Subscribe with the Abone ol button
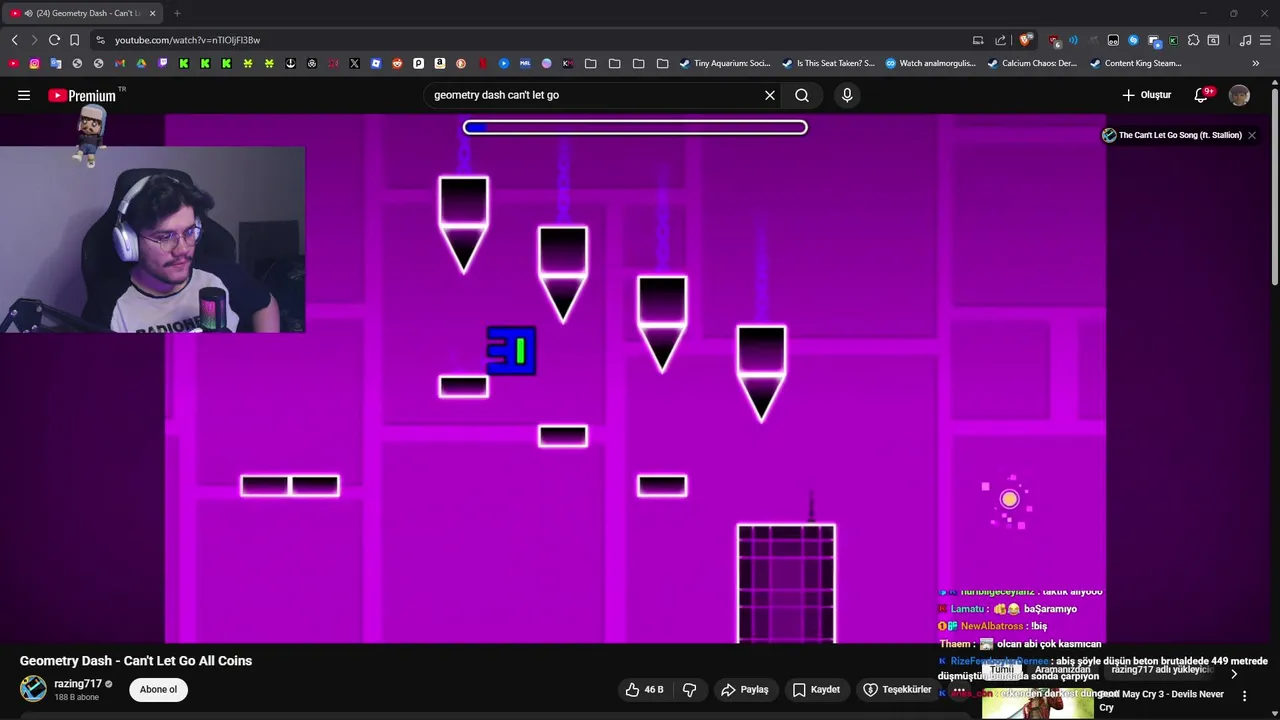 (158, 689)
